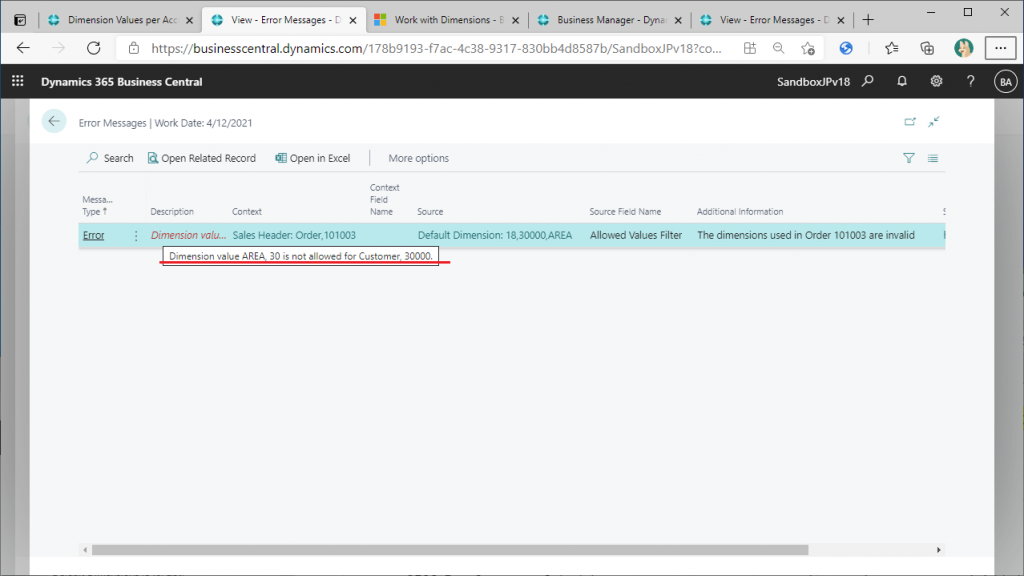The image size is (1024, 576).
Task: Collapse the page with the shrink arrows icon
Action: (x=934, y=121)
